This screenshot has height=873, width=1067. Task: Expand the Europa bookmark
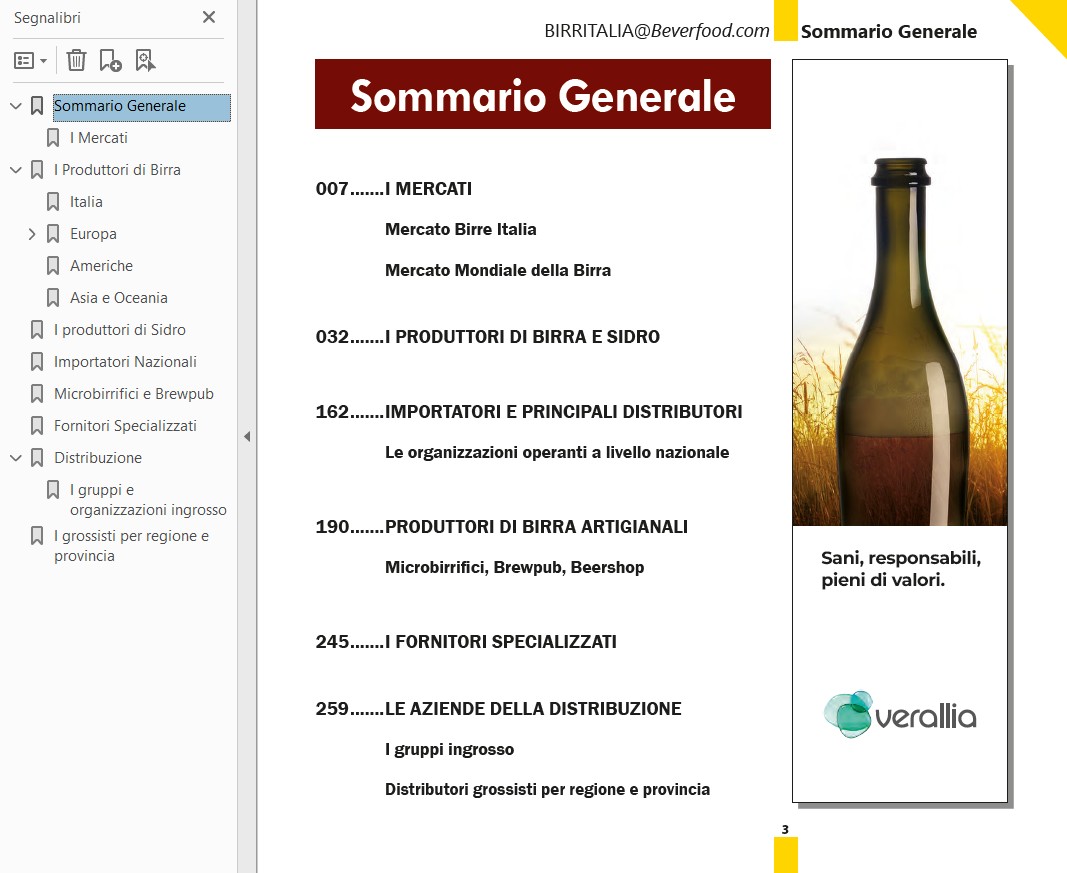tap(31, 234)
